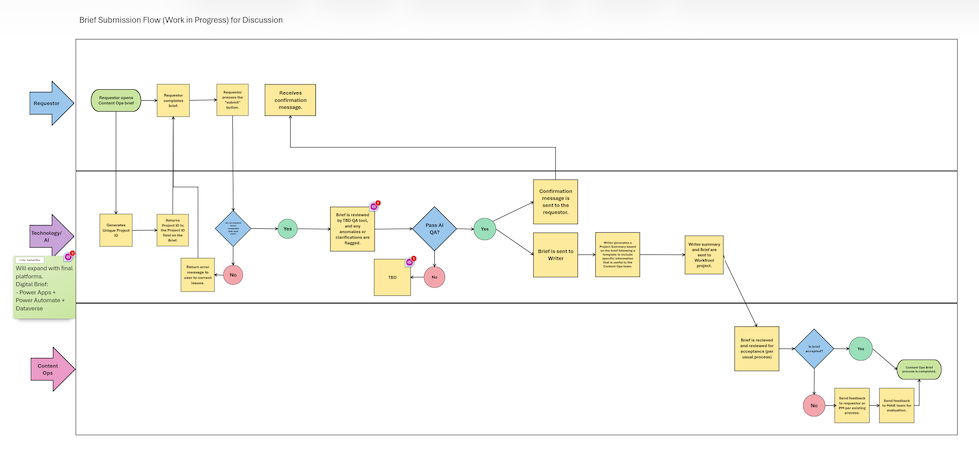
Task: Select No circle below 'Pass AI QA?' diamond
Action: coord(435,277)
